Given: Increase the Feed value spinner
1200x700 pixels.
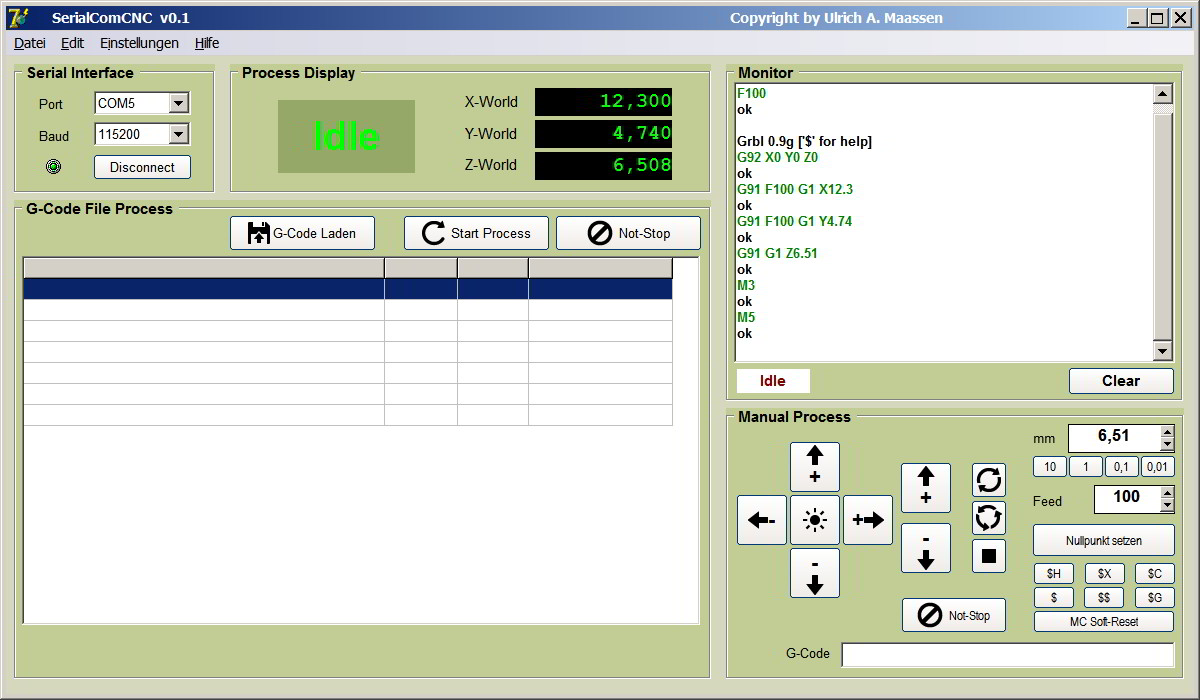Looking at the screenshot, I should (1167, 492).
